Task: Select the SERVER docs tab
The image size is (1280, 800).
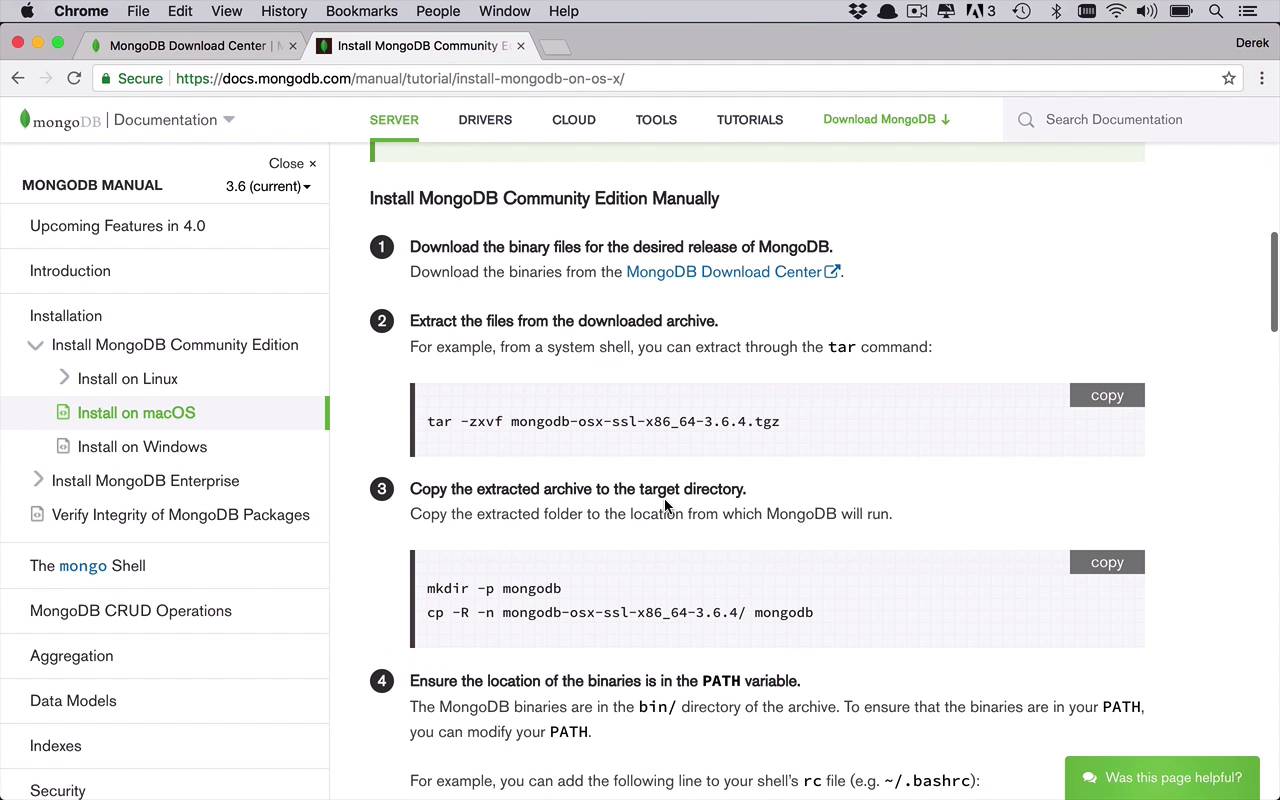Action: (x=394, y=120)
